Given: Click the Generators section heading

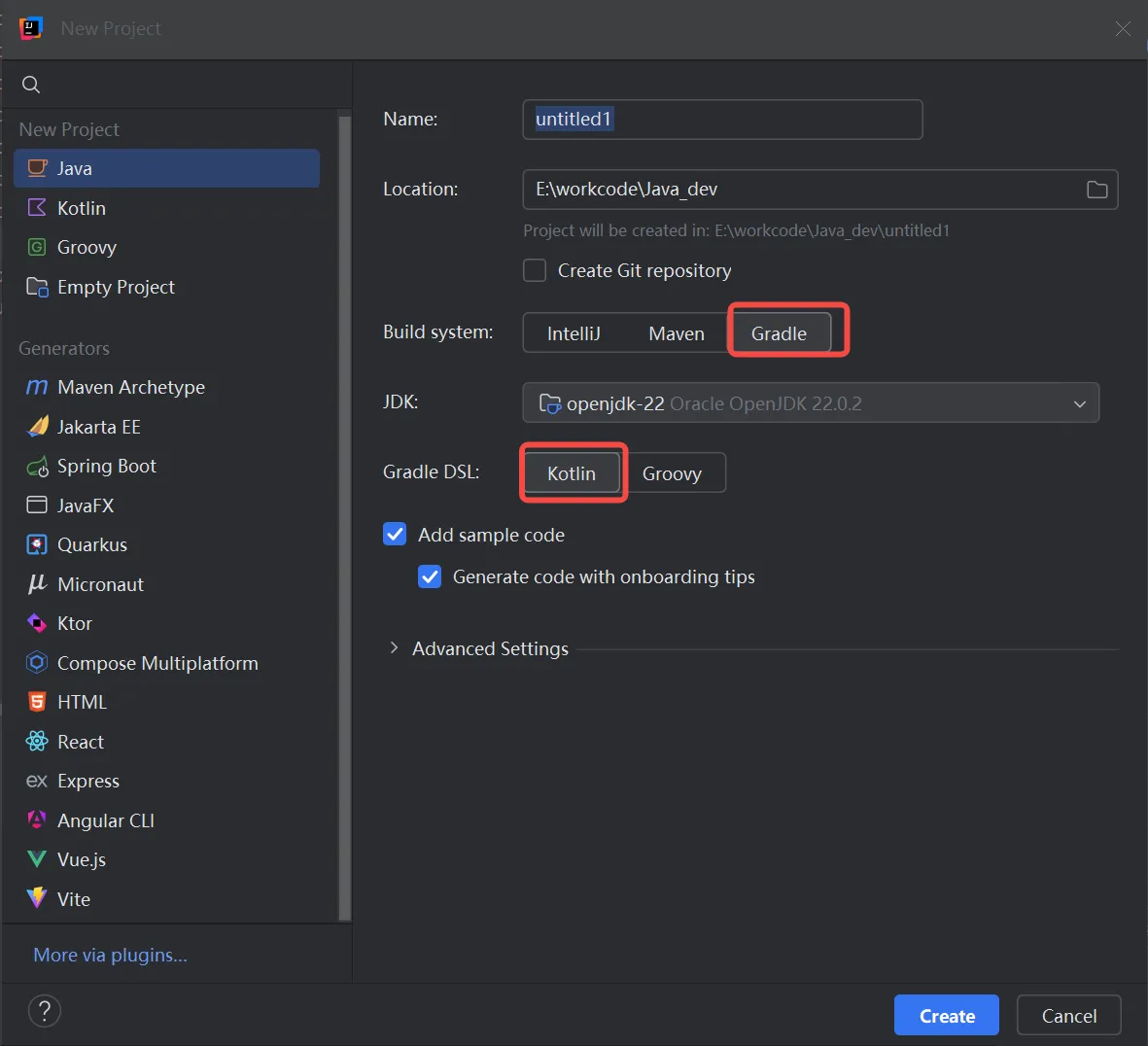Looking at the screenshot, I should 64,348.
